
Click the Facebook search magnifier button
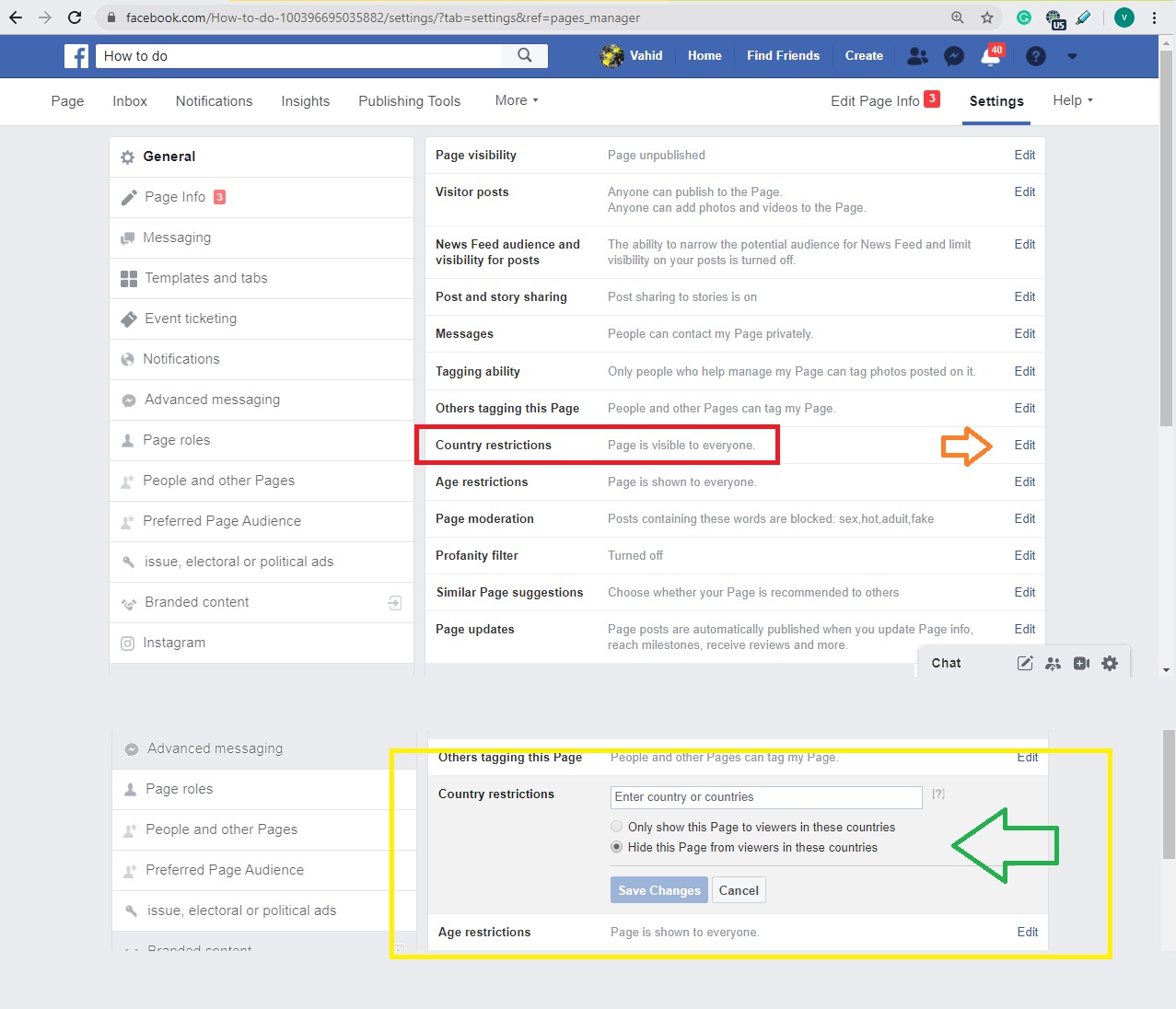[525, 56]
